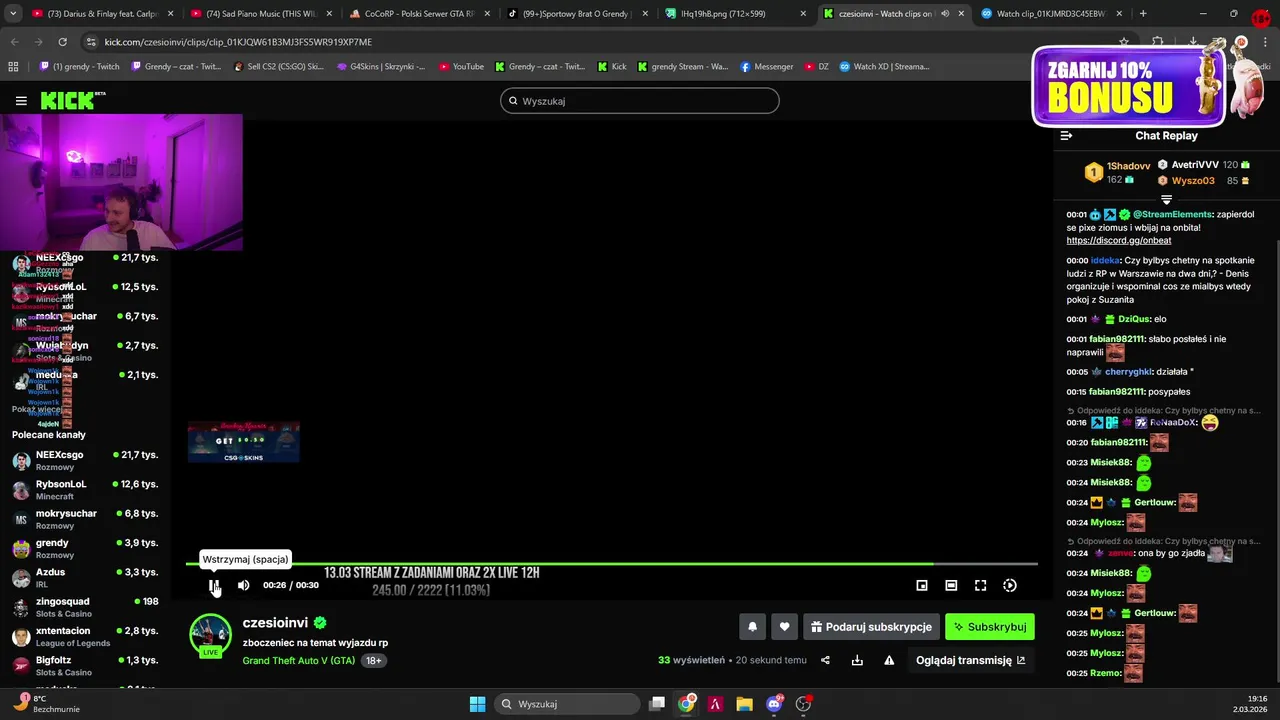
Task: Switch to Sportowy Brat O Grendy TikTok tab
Action: click(x=576, y=14)
